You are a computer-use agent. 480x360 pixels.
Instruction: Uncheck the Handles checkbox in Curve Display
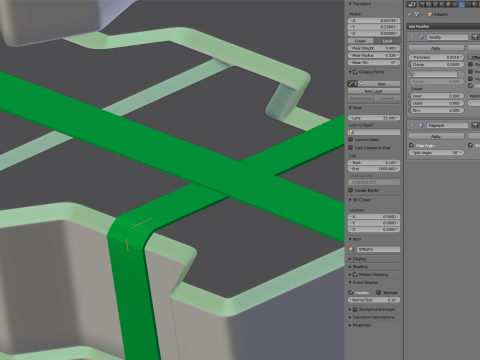click(351, 292)
